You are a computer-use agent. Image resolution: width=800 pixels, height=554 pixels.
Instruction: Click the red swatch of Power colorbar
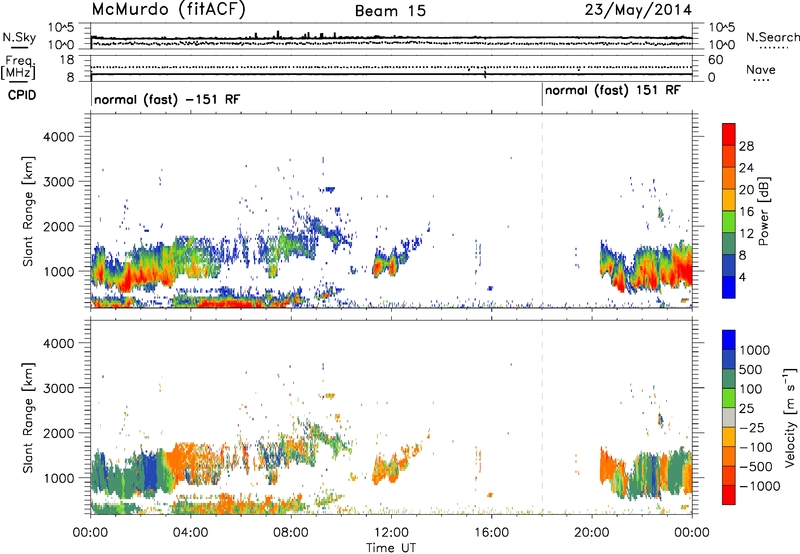(729, 134)
